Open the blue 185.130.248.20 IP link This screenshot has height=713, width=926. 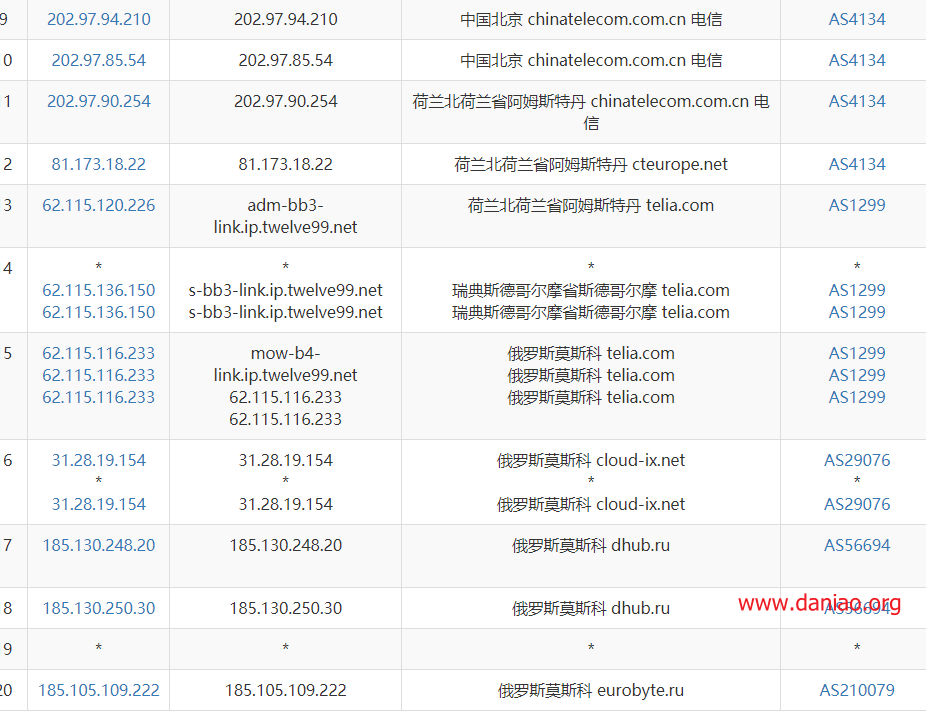click(99, 545)
